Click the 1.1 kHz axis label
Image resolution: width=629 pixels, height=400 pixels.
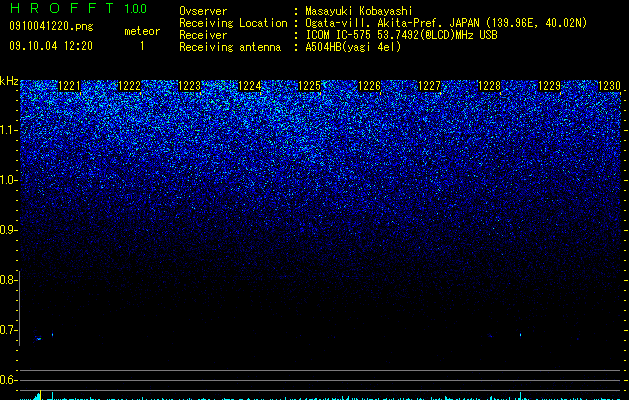pos(8,130)
